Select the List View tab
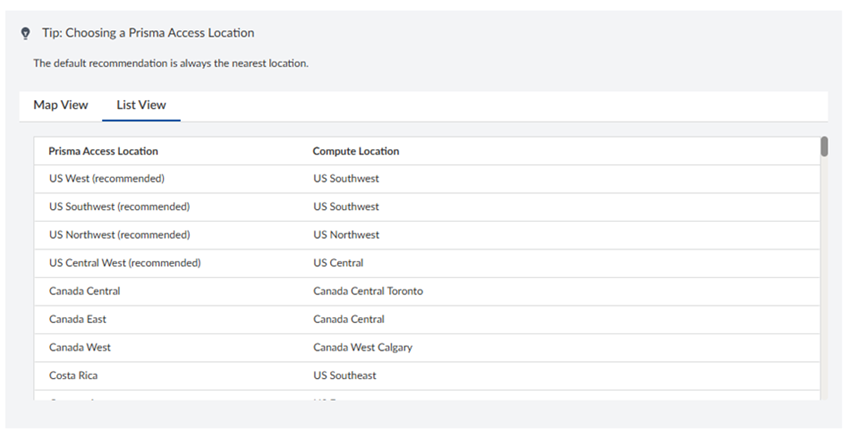Image resolution: width=850 pixels, height=438 pixels. 141,105
